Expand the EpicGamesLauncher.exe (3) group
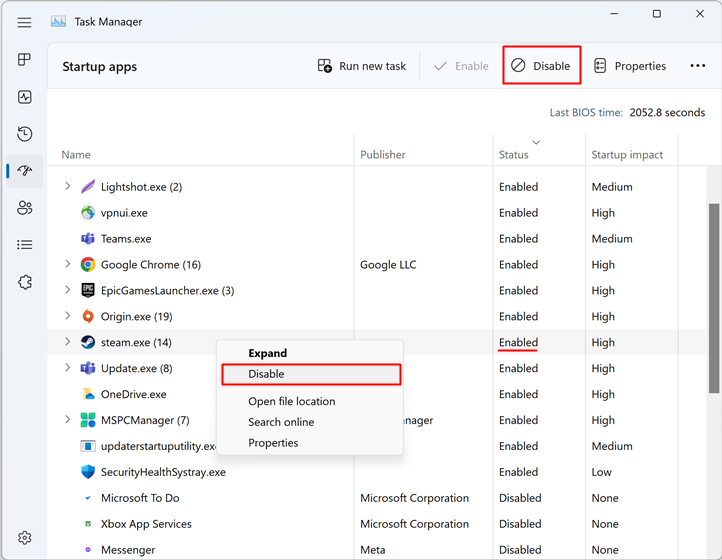The width and height of the screenshot is (722, 560). tap(68, 291)
